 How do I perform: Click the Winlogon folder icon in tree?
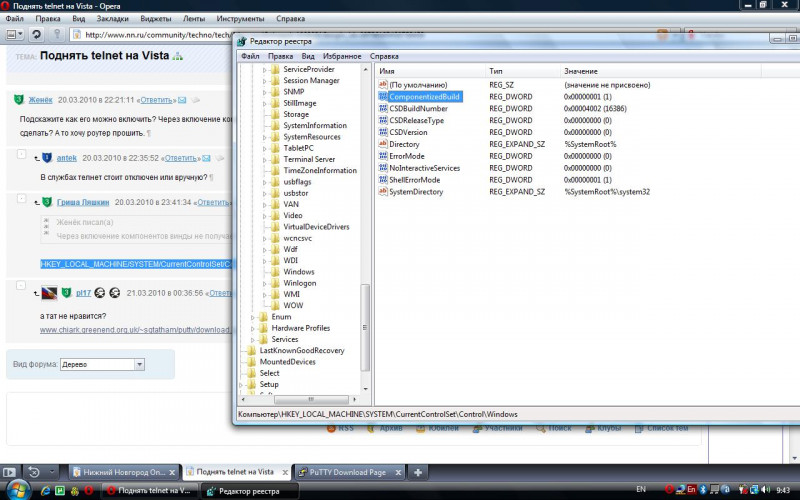point(275,283)
